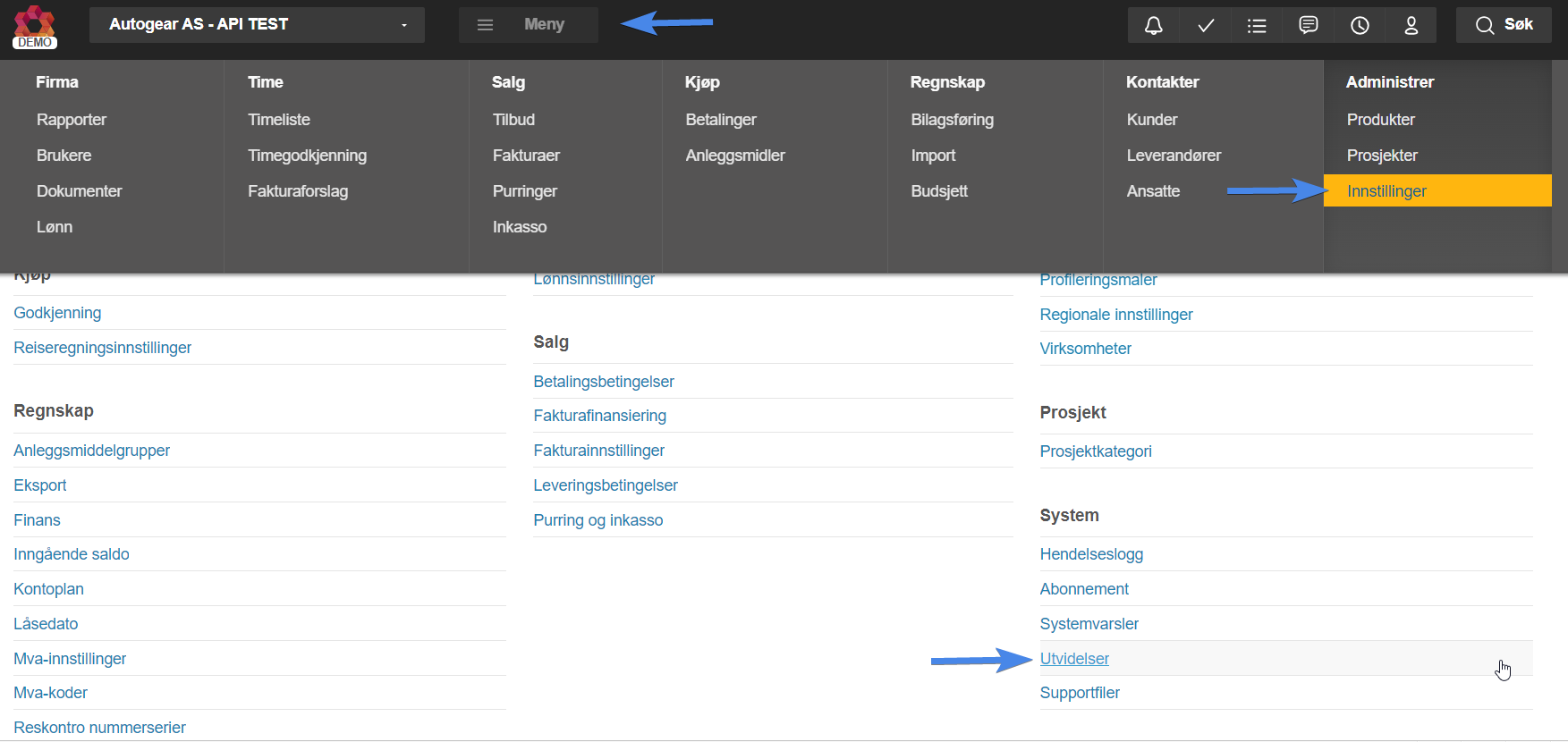Click the DEMO logo icon
The image size is (1568, 742).
pyautogui.click(x=35, y=27)
